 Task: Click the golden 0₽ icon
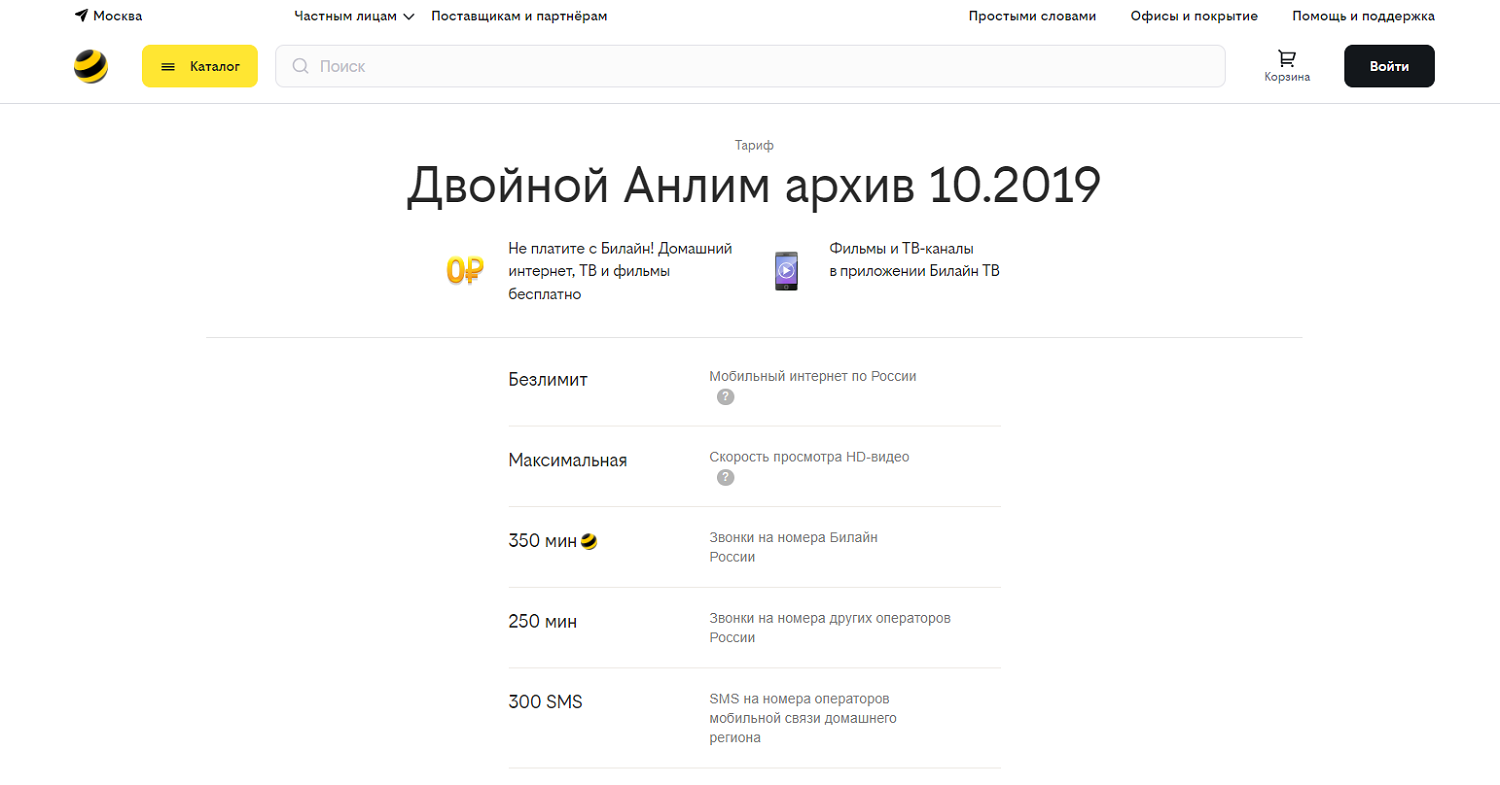pos(465,270)
